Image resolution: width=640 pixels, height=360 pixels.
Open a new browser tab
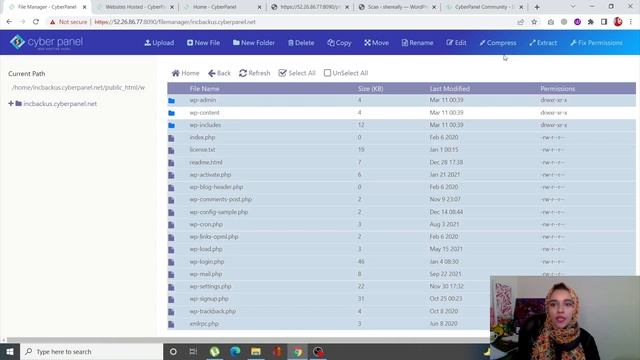(537, 7)
